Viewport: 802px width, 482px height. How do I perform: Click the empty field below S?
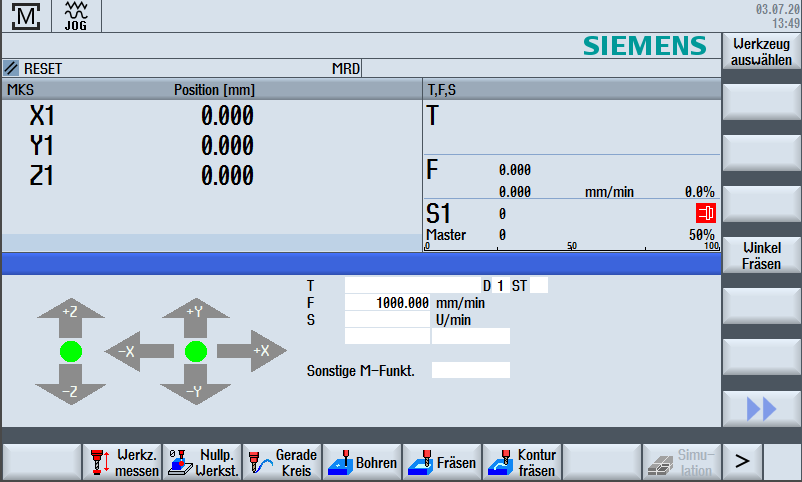388,336
